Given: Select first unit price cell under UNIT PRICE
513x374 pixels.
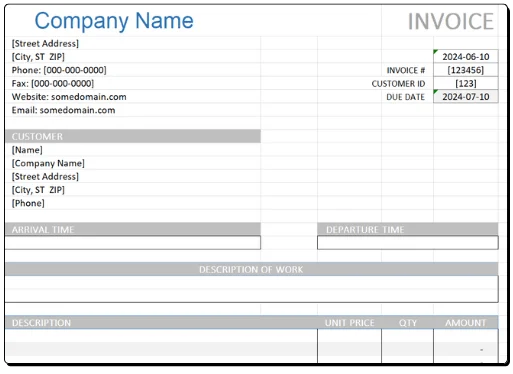Looking at the screenshot, I should point(349,336).
